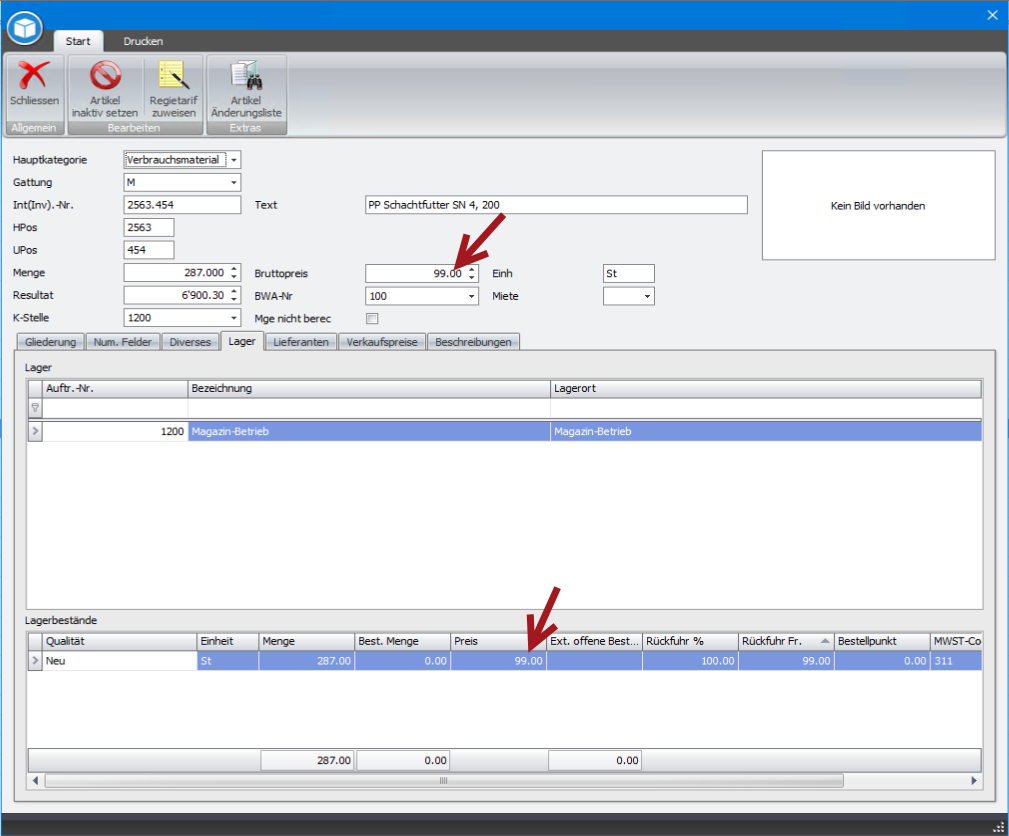This screenshot has height=836, width=1009.
Task: Click the Neu quality cell
Action: pos(120,661)
